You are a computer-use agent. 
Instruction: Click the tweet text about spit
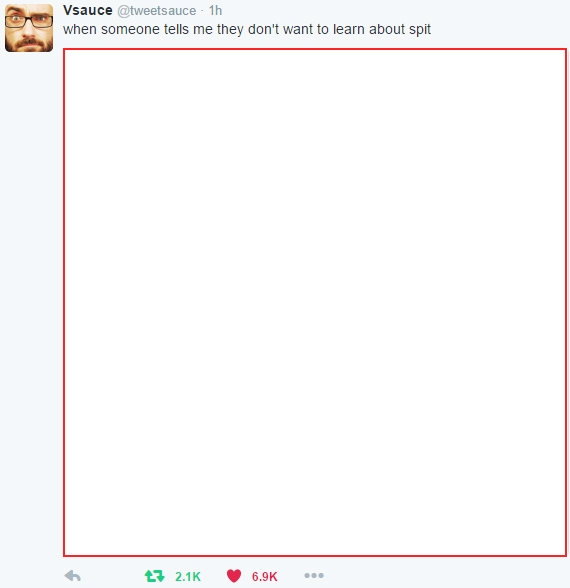pos(247,30)
